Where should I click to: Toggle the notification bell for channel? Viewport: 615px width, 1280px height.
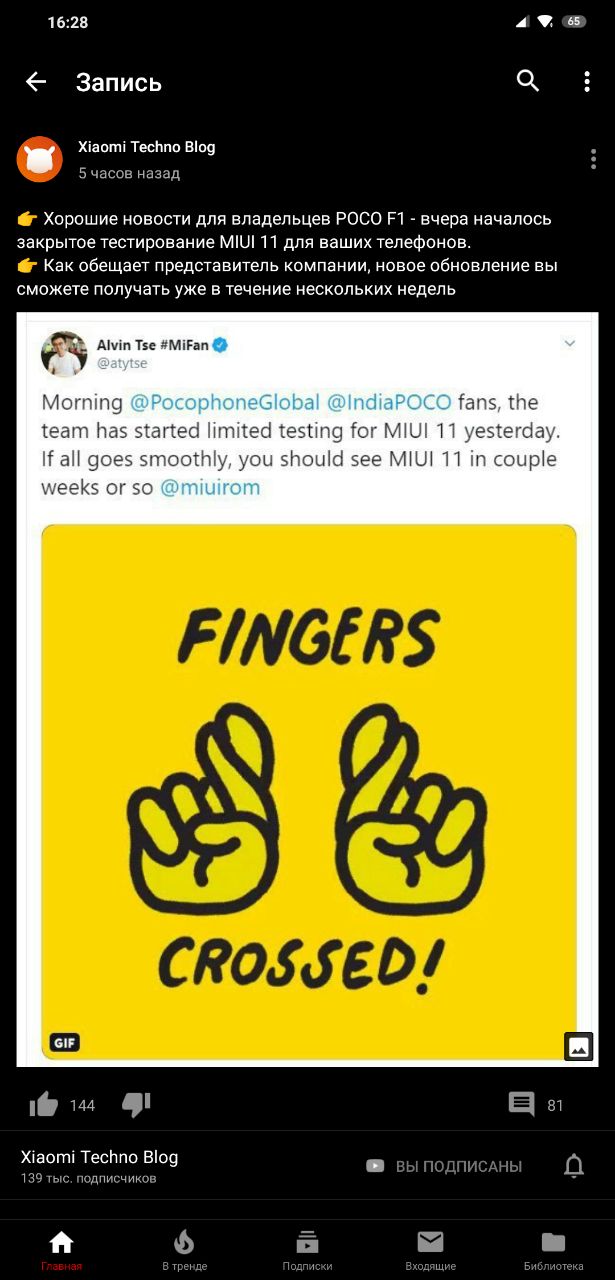click(x=574, y=1165)
